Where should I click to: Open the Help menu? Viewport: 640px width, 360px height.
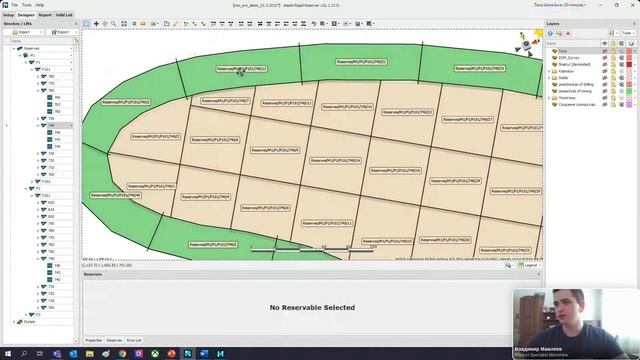pos(40,5)
